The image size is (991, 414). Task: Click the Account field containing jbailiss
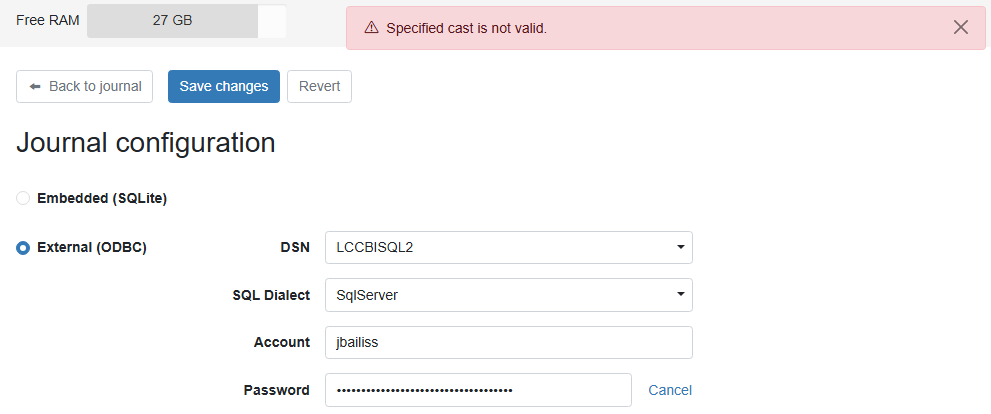(x=509, y=343)
